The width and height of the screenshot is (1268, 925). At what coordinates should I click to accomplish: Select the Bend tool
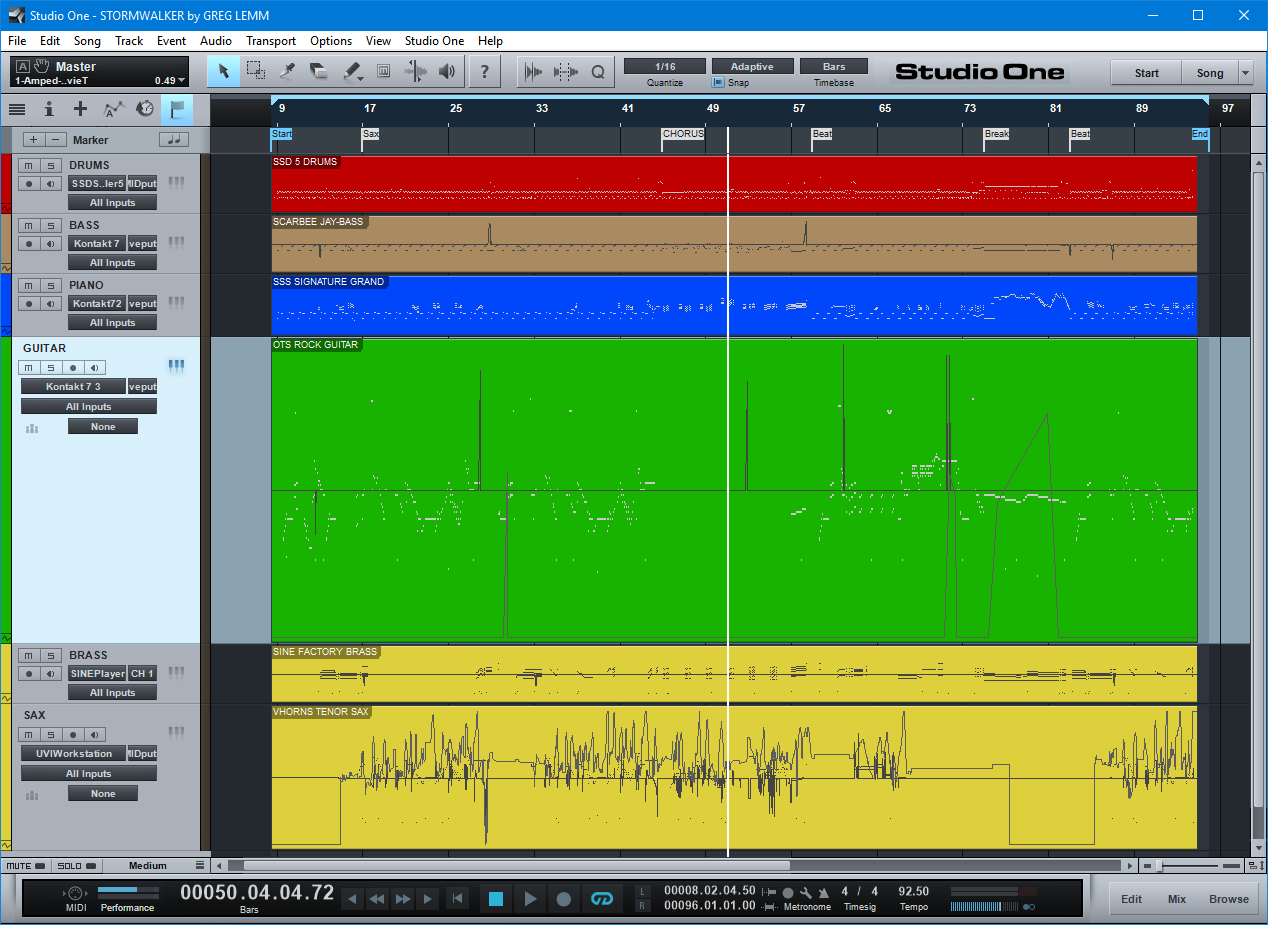pyautogui.click(x=415, y=71)
